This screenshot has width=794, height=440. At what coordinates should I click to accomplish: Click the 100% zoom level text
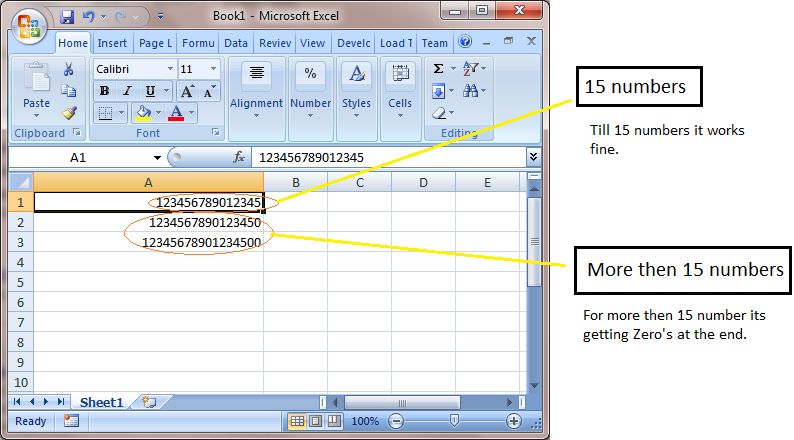pos(365,421)
